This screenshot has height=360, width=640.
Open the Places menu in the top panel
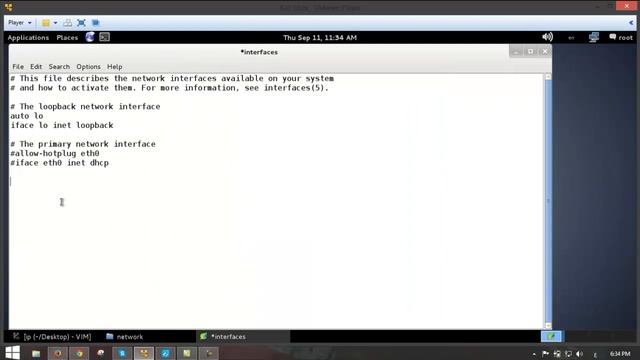[x=67, y=38]
